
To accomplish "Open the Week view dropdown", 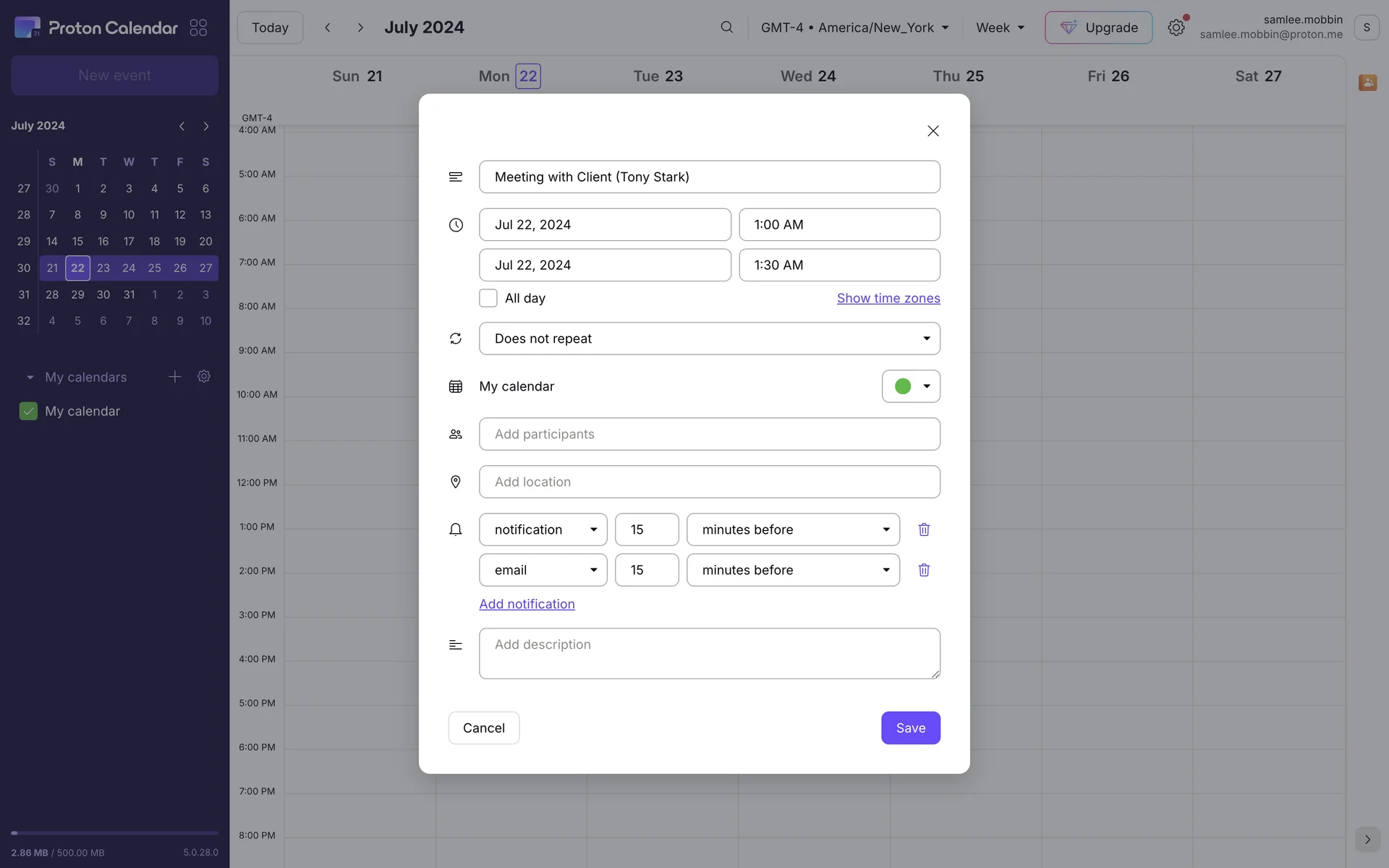I will pos(1000,27).
